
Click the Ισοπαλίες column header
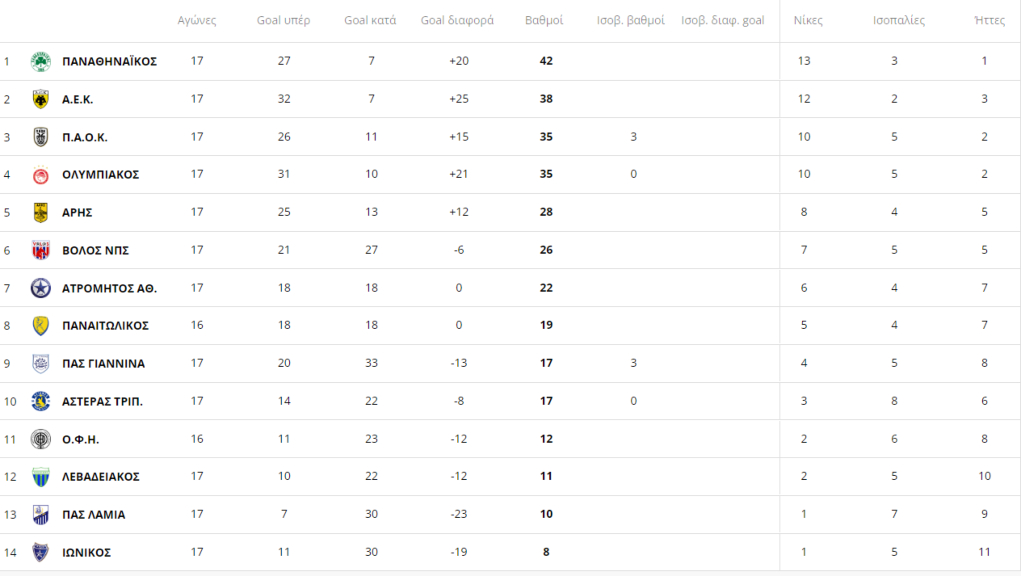point(899,20)
